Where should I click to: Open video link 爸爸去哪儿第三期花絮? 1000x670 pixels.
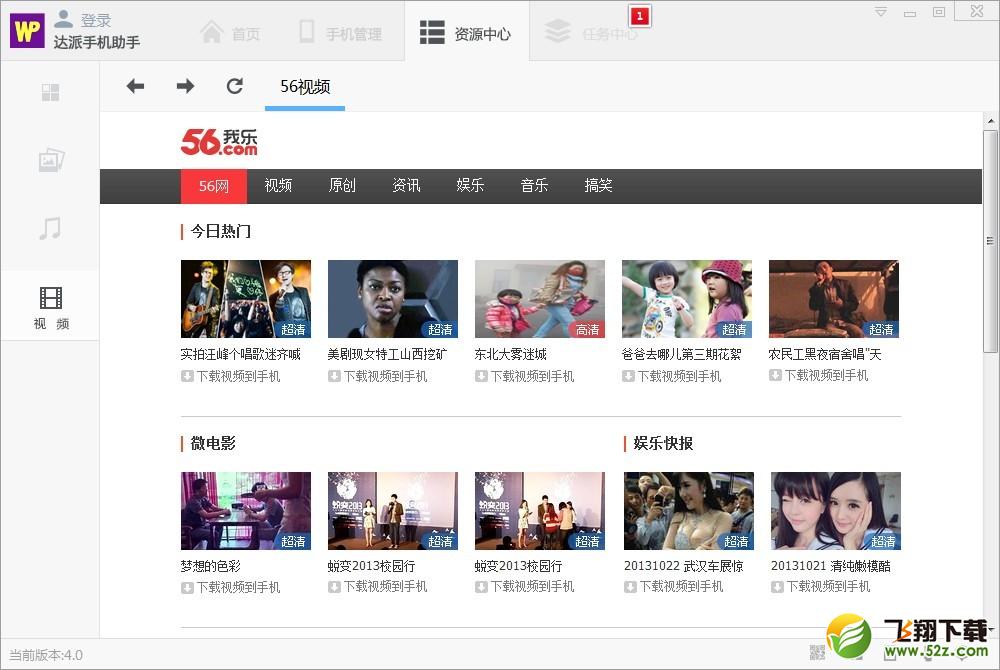click(681, 354)
